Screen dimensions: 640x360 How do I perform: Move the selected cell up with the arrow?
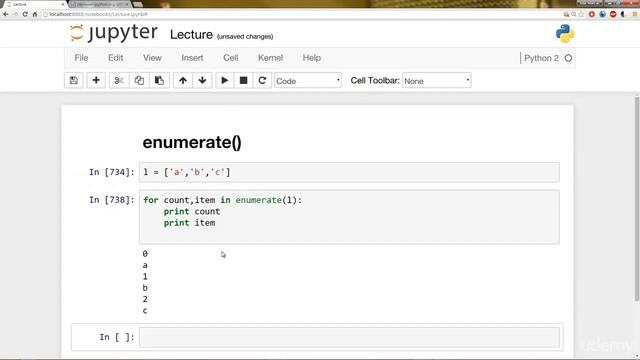pos(183,80)
